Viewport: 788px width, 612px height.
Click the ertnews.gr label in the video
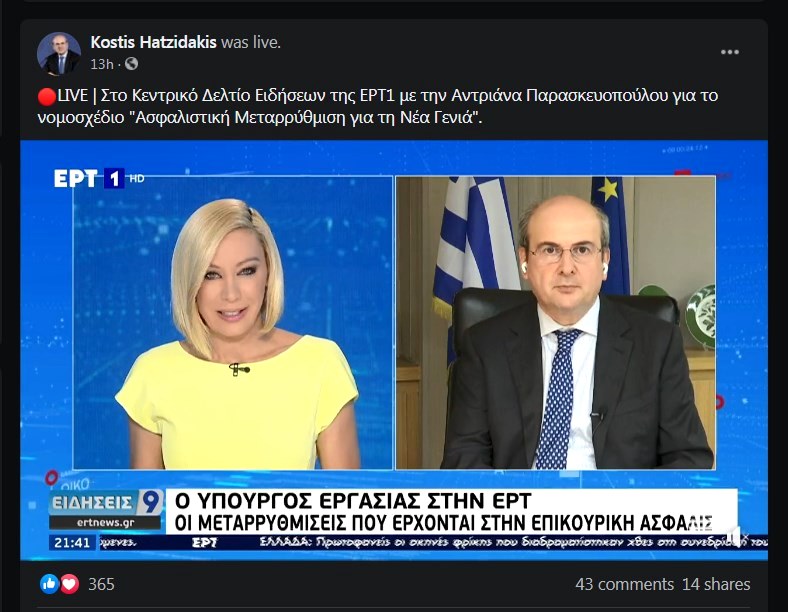click(x=106, y=523)
